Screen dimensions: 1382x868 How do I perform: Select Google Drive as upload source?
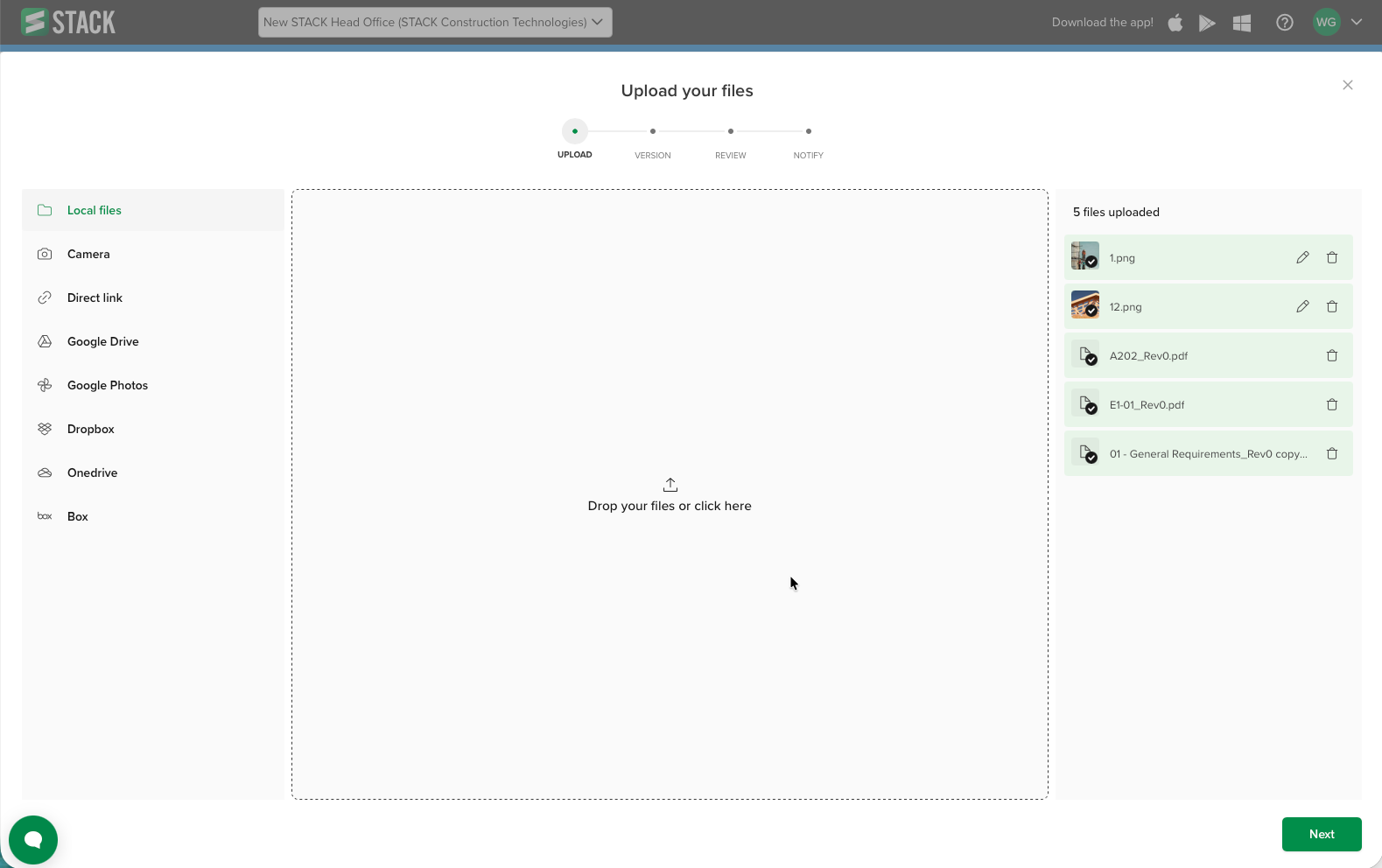102,341
